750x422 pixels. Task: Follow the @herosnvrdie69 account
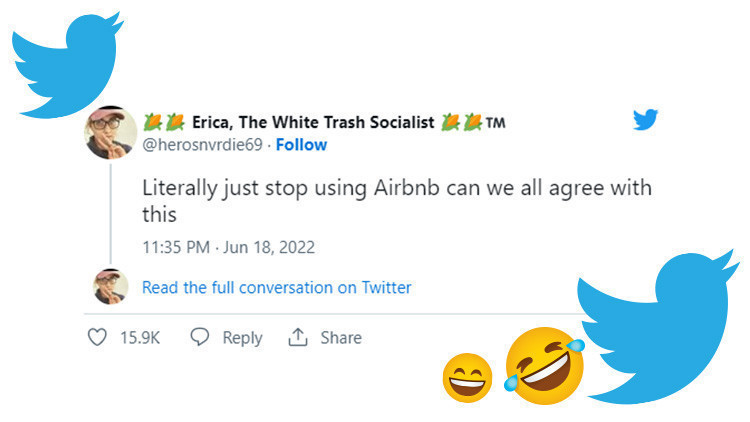coord(301,145)
